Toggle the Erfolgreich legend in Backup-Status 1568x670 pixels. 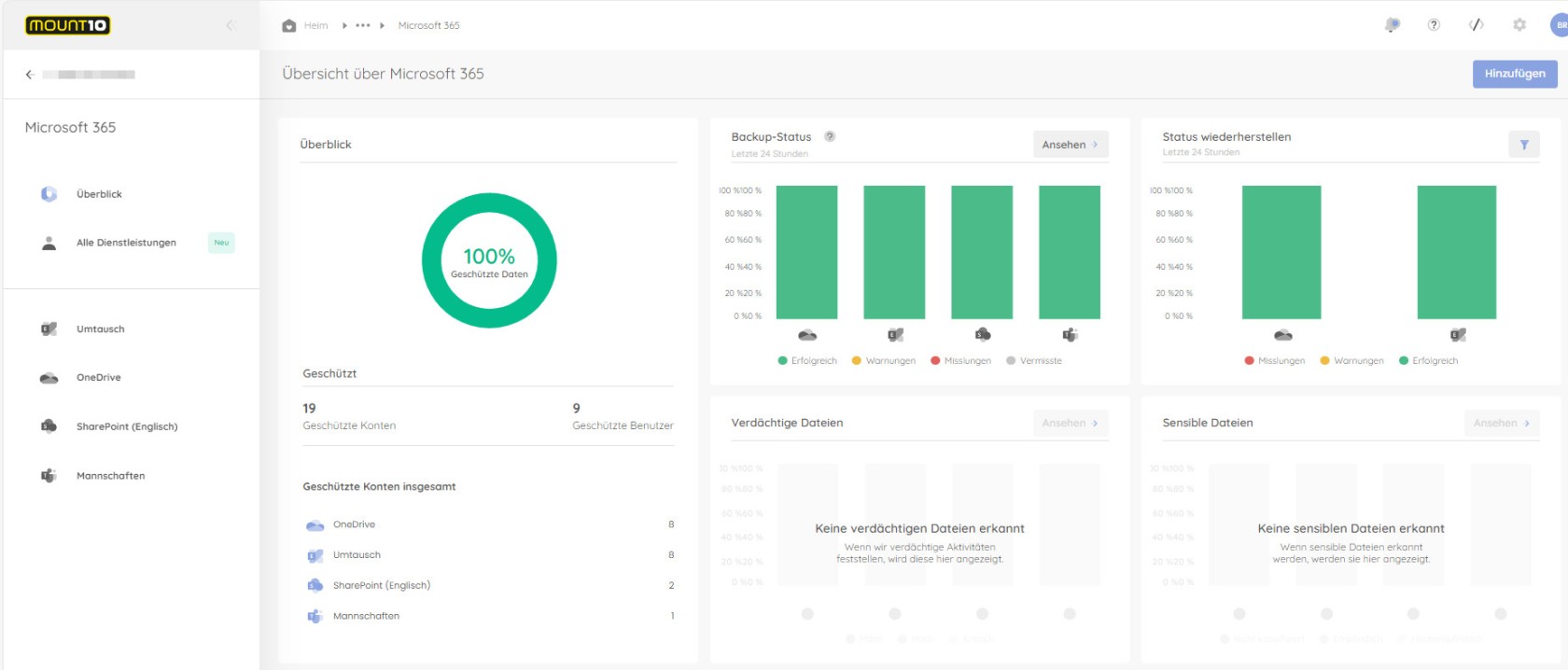807,361
